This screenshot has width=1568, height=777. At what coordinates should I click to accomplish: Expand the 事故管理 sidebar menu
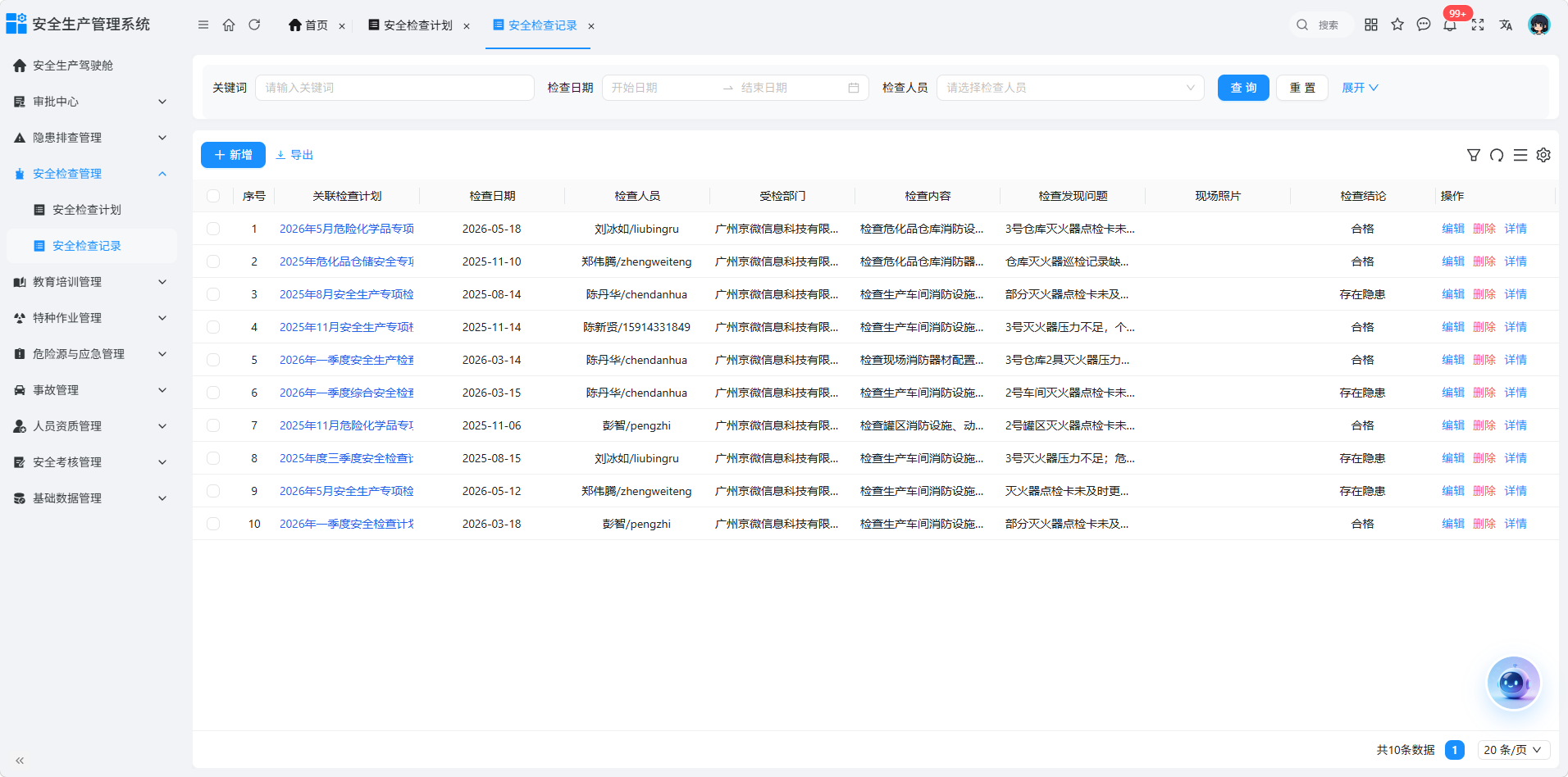tap(90, 390)
